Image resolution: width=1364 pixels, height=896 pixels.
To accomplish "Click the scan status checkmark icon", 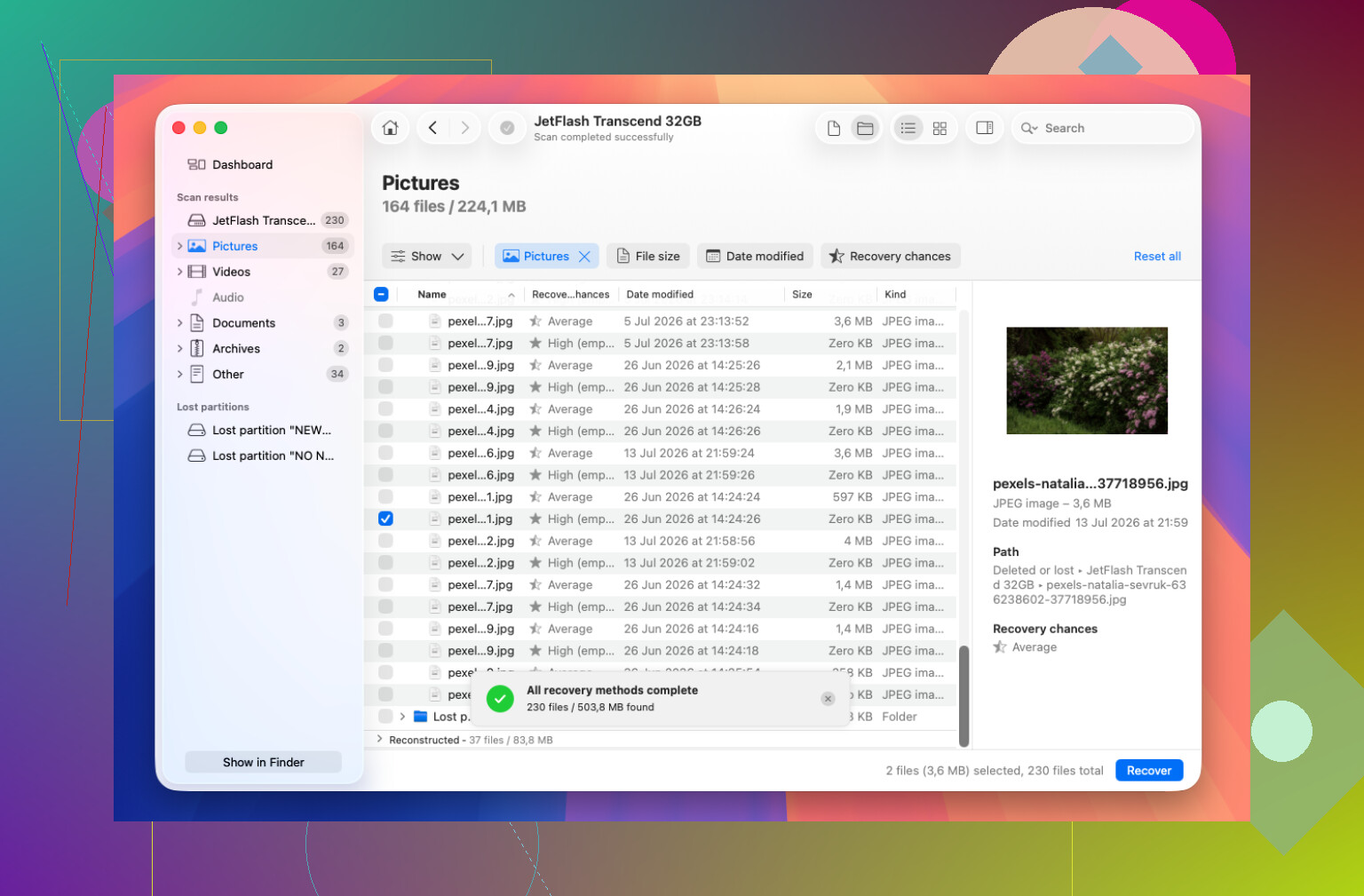I will (x=507, y=128).
